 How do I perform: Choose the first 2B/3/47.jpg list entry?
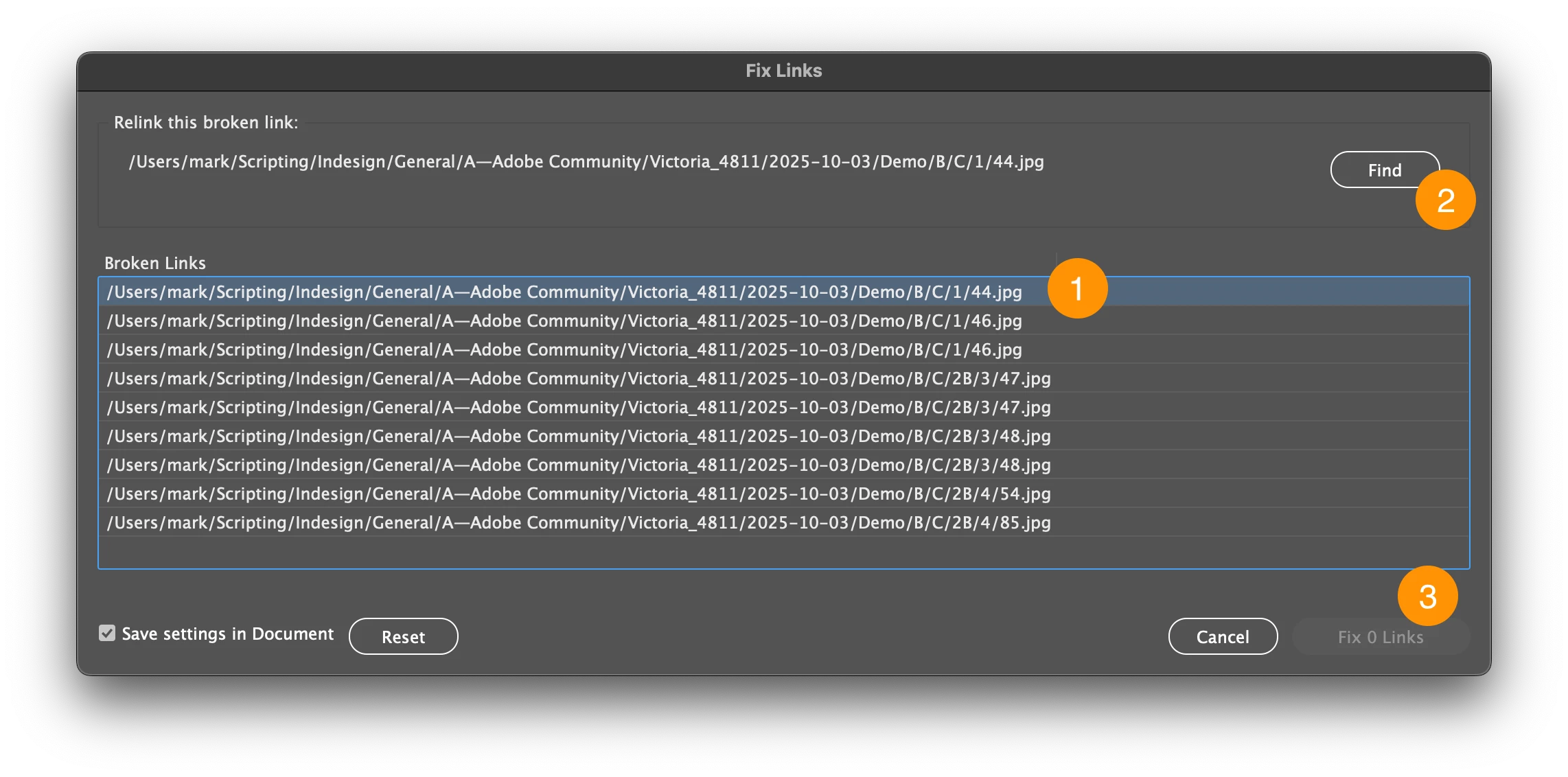[x=577, y=378]
